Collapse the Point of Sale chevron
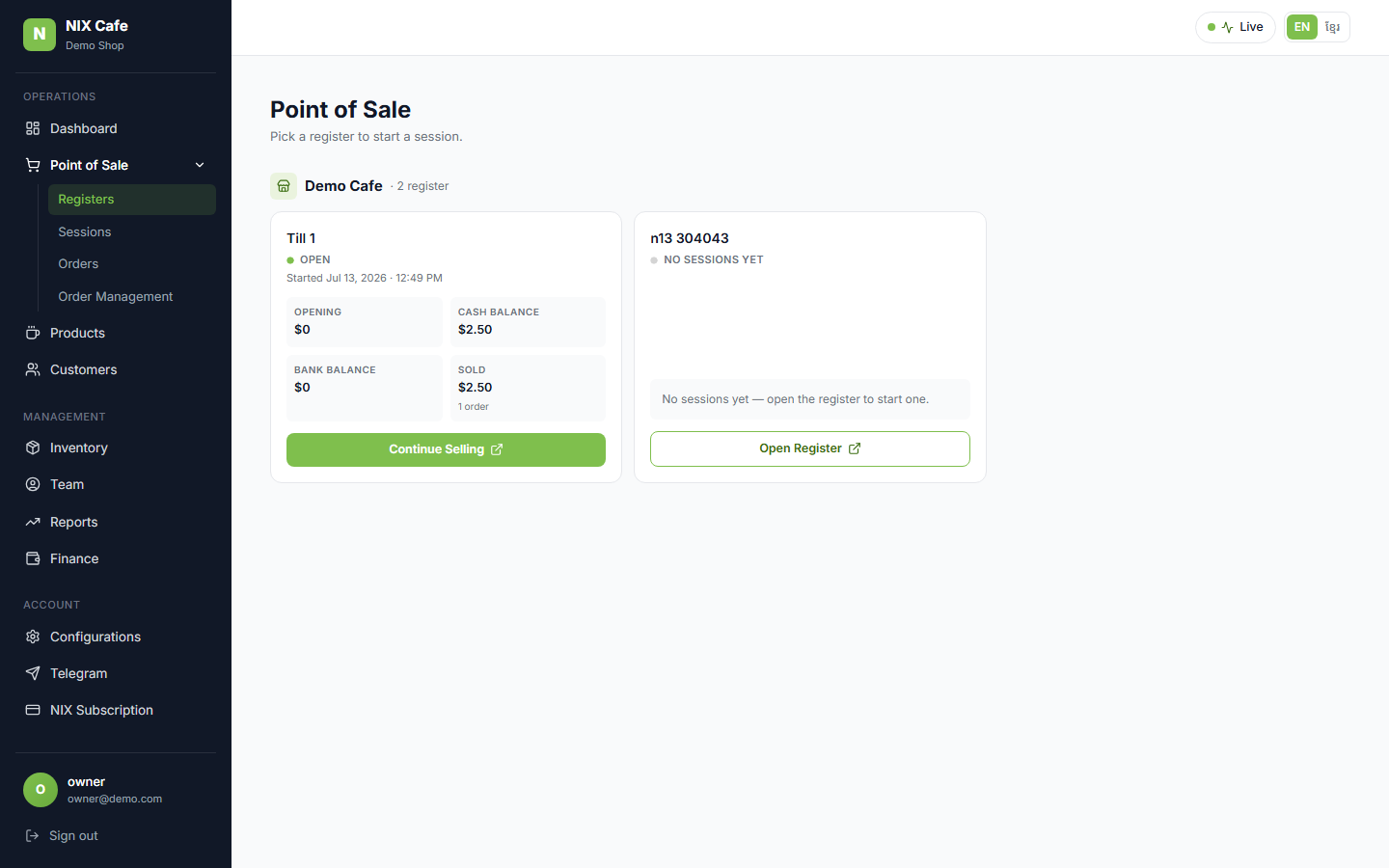The width and height of the screenshot is (1389, 868). (200, 165)
